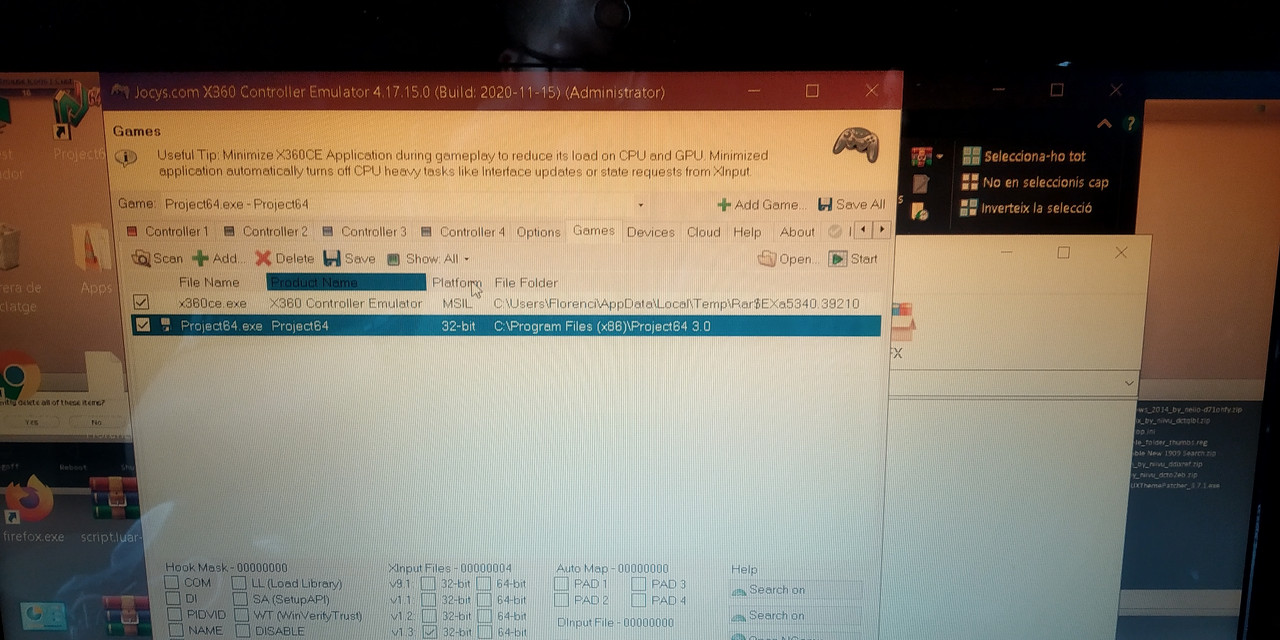The width and height of the screenshot is (1280, 640).
Task: Collapse the Explorer ribbon with the chevron
Action: 1104,124
